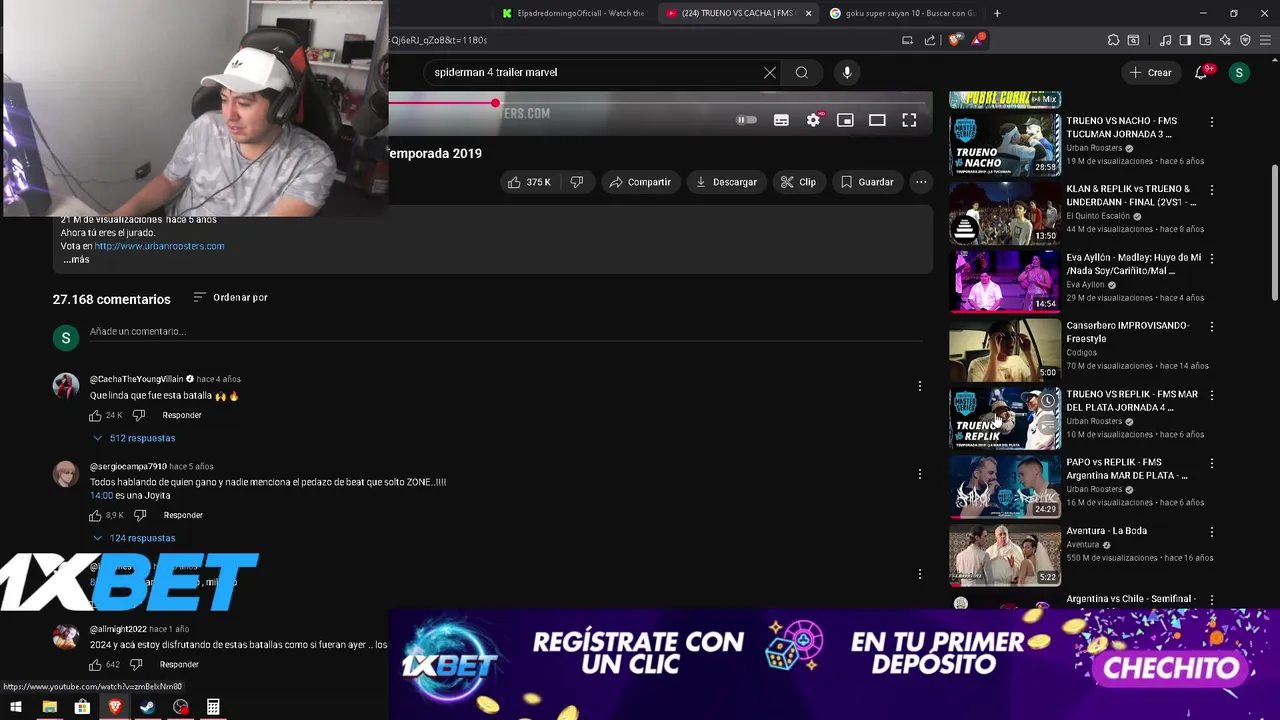Clear the search box with the X
The height and width of the screenshot is (720, 1280).
point(770,72)
